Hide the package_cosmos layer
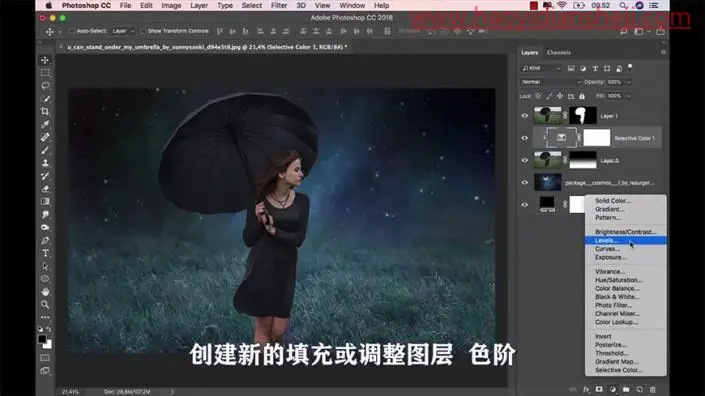Viewport: 705px width, 396px height. click(x=525, y=182)
